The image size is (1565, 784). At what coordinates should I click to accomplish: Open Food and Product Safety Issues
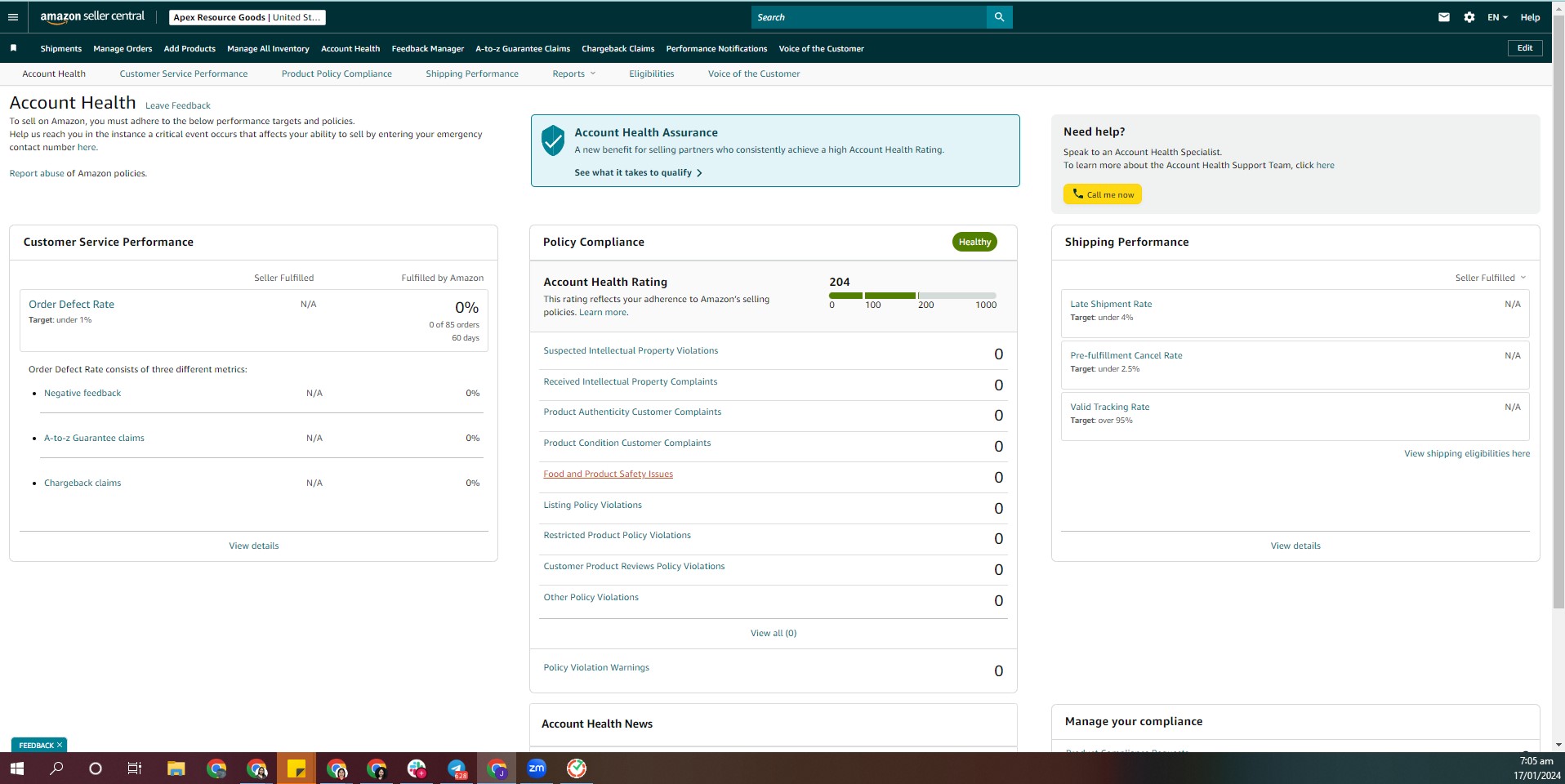click(x=609, y=474)
